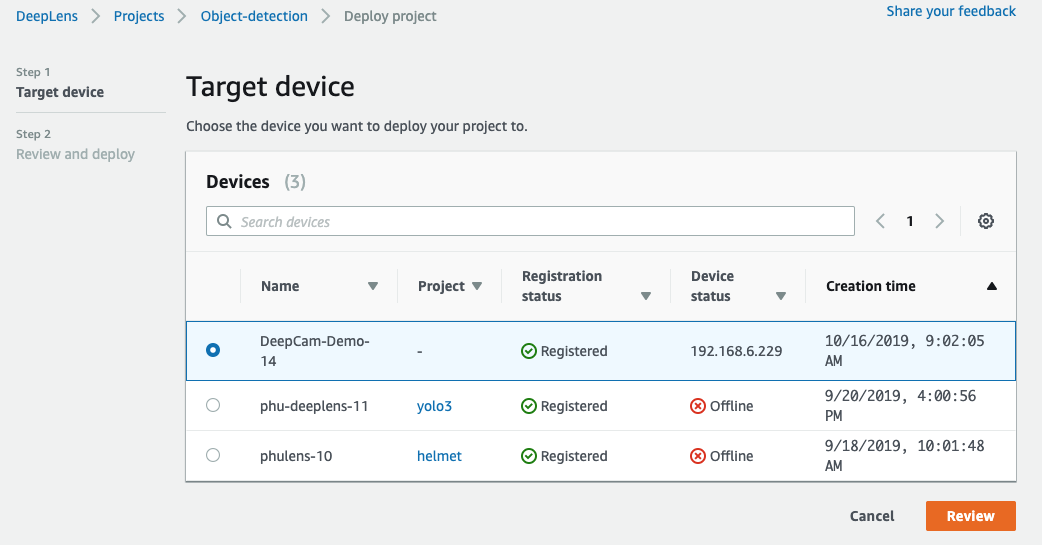Click Registered check icon for phulens-10
Viewport: 1042px width, 545px height.
click(529, 456)
